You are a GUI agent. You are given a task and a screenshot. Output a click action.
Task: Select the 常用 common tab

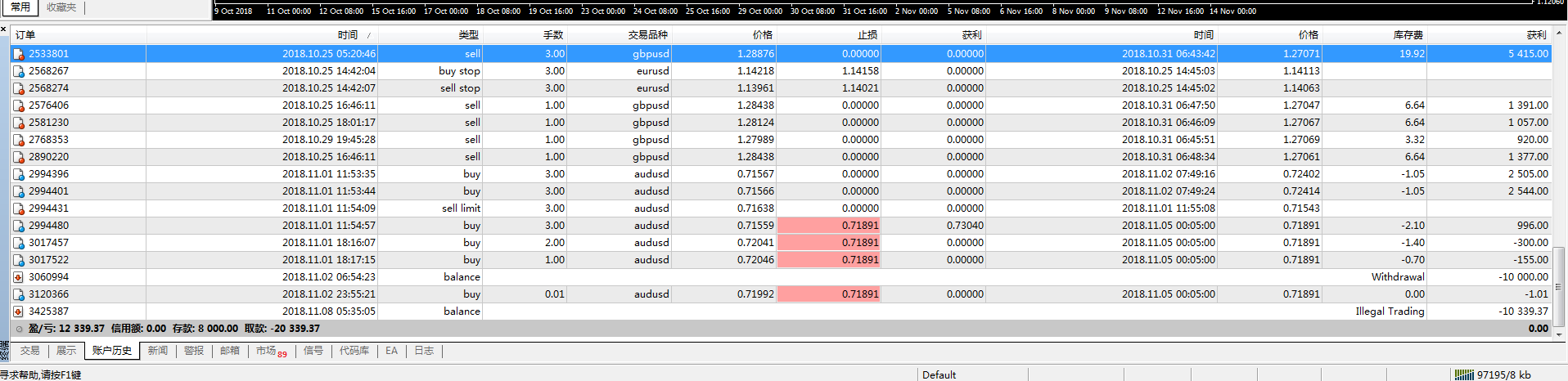pyautogui.click(x=20, y=7)
